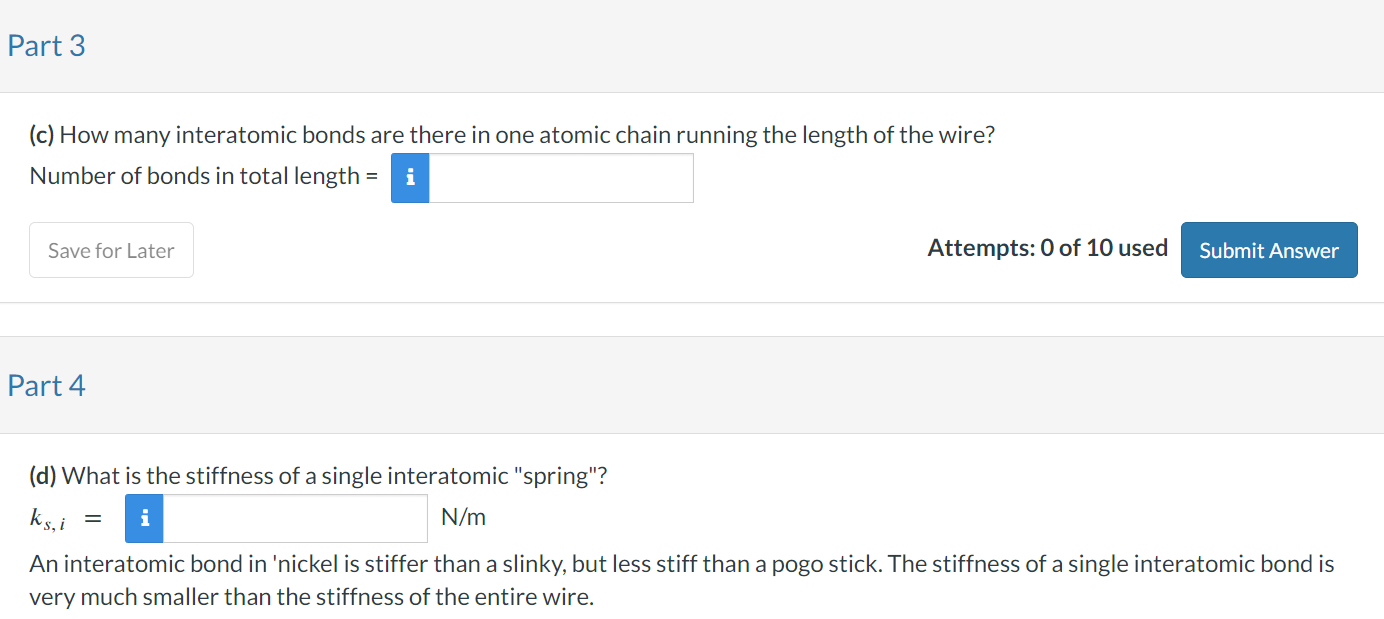Click the Save for Later button
The width and height of the screenshot is (1384, 619).
click(111, 249)
